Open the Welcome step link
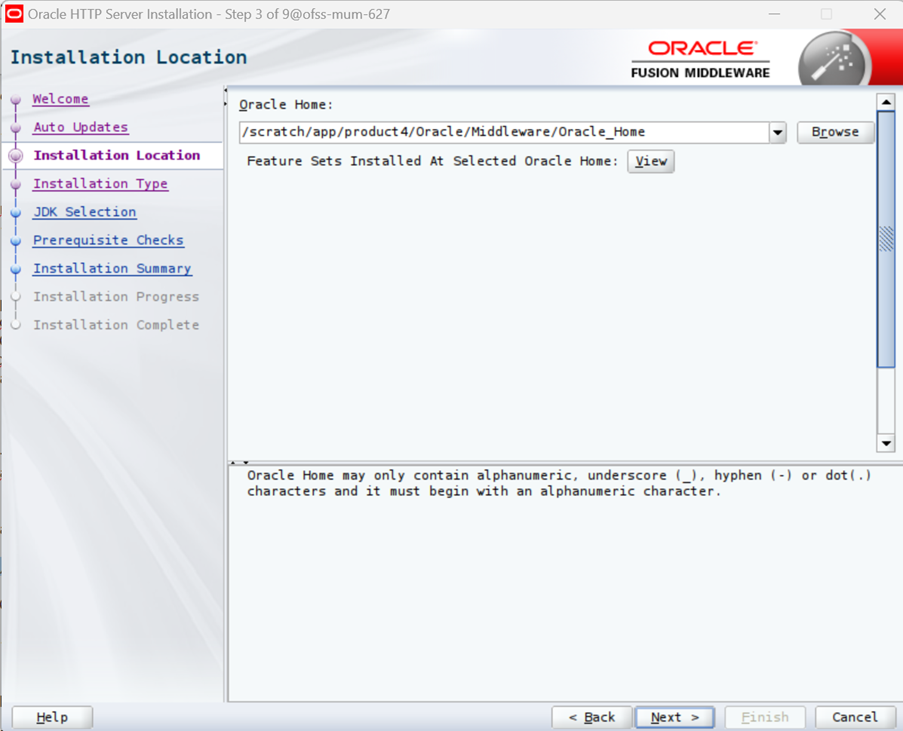903x731 pixels. [60, 99]
